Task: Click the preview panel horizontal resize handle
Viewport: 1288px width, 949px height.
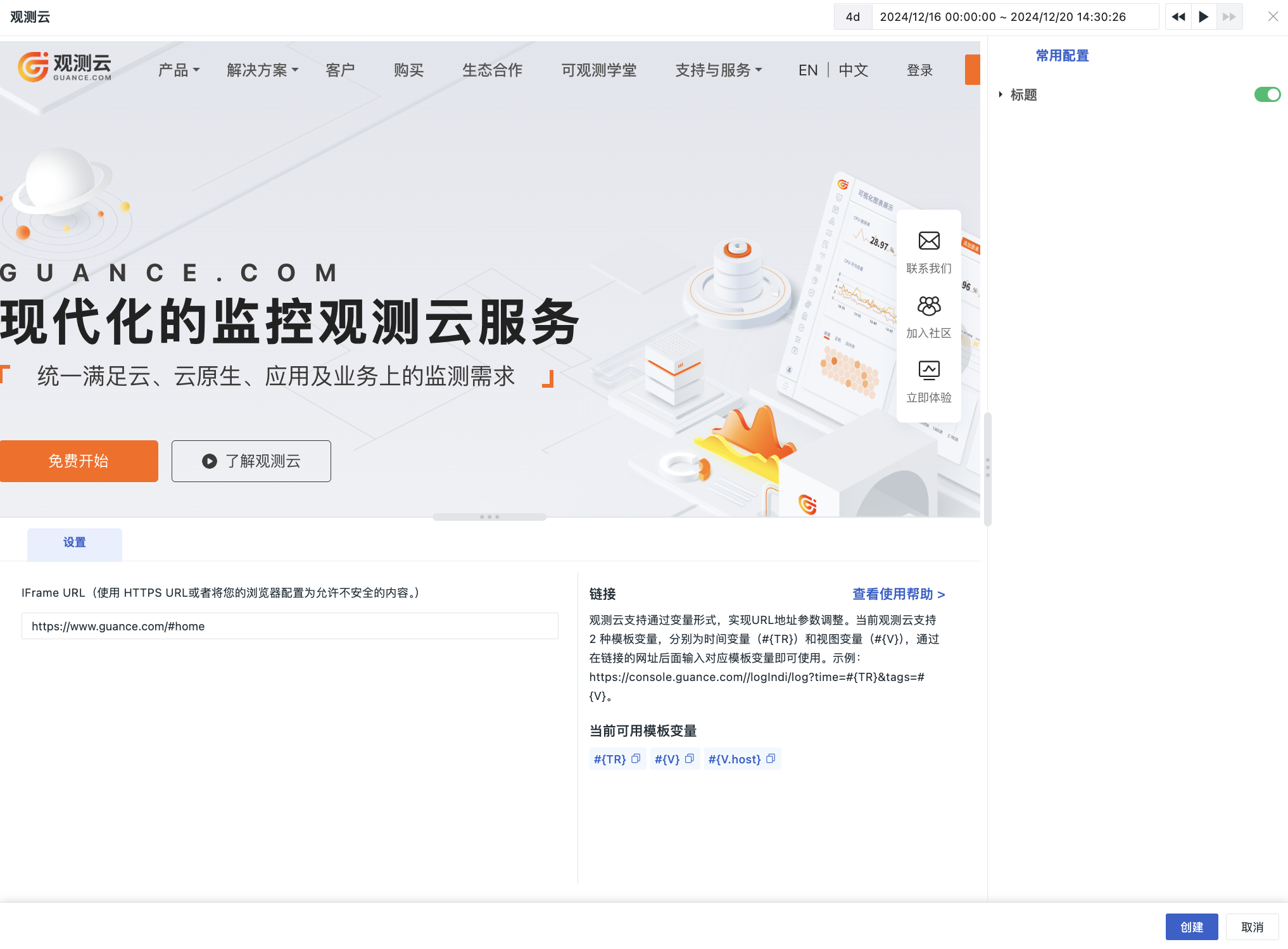Action: pos(489,517)
